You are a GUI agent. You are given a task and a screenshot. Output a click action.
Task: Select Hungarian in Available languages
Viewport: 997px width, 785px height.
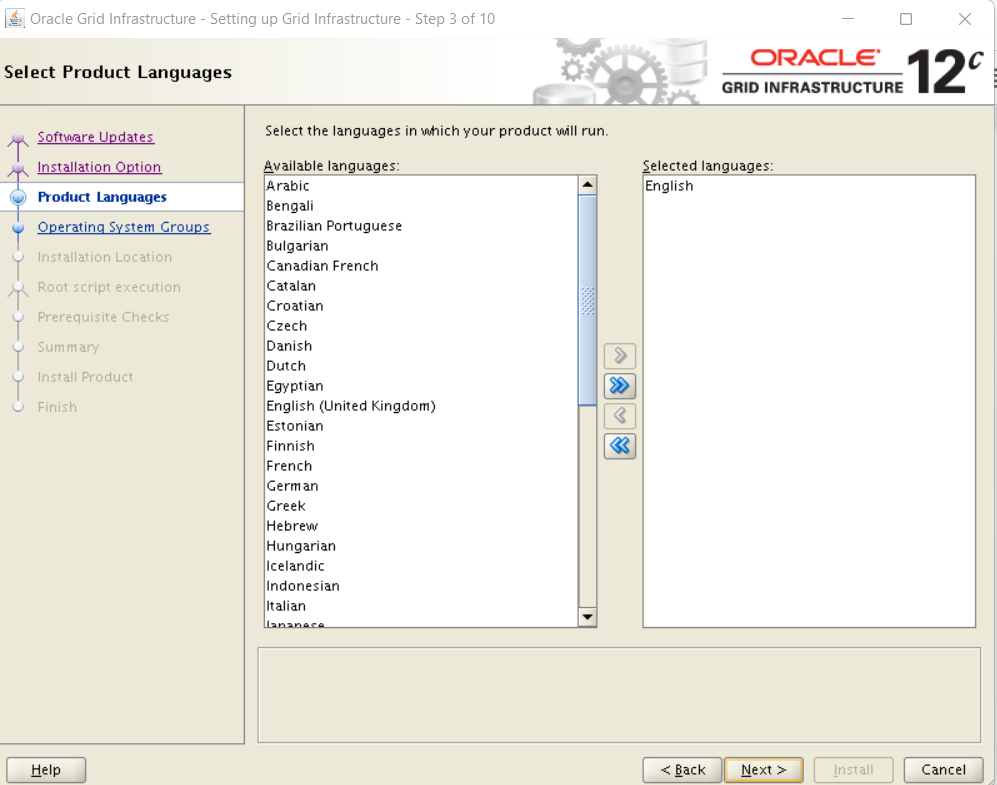[x=421, y=546]
